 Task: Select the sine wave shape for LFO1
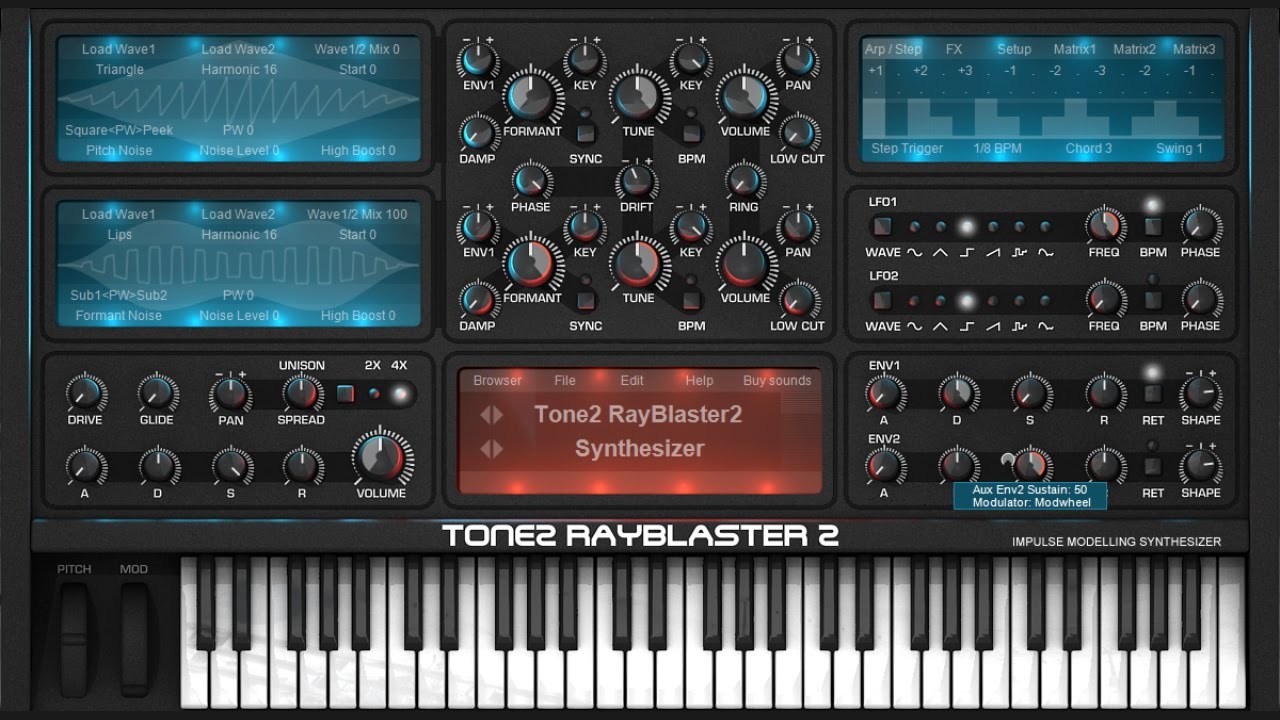coord(915,227)
